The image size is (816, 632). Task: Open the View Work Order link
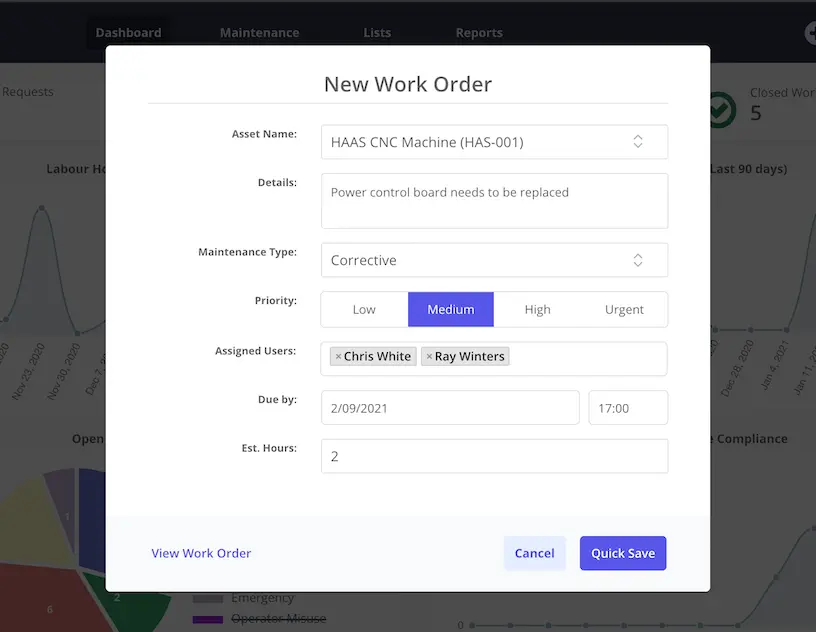click(201, 553)
